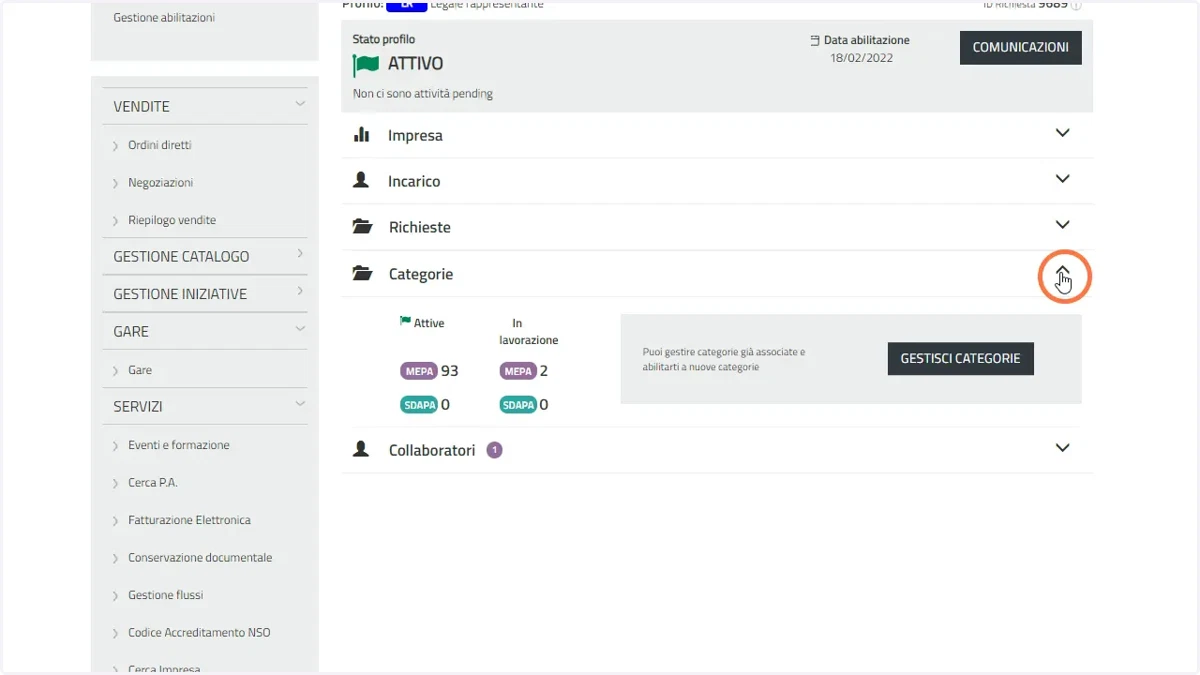This screenshot has width=1200, height=675.
Task: Click the bar chart icon next to Impresa
Action: tap(362, 134)
